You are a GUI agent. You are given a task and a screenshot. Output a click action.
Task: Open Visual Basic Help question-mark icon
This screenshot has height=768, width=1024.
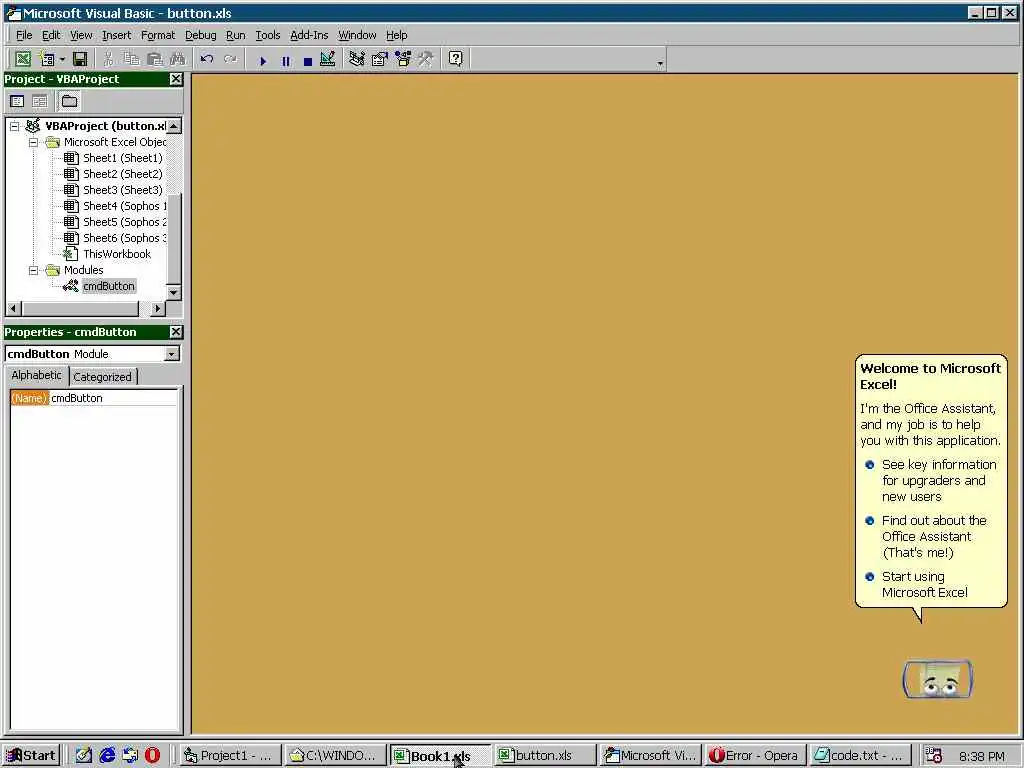(455, 59)
